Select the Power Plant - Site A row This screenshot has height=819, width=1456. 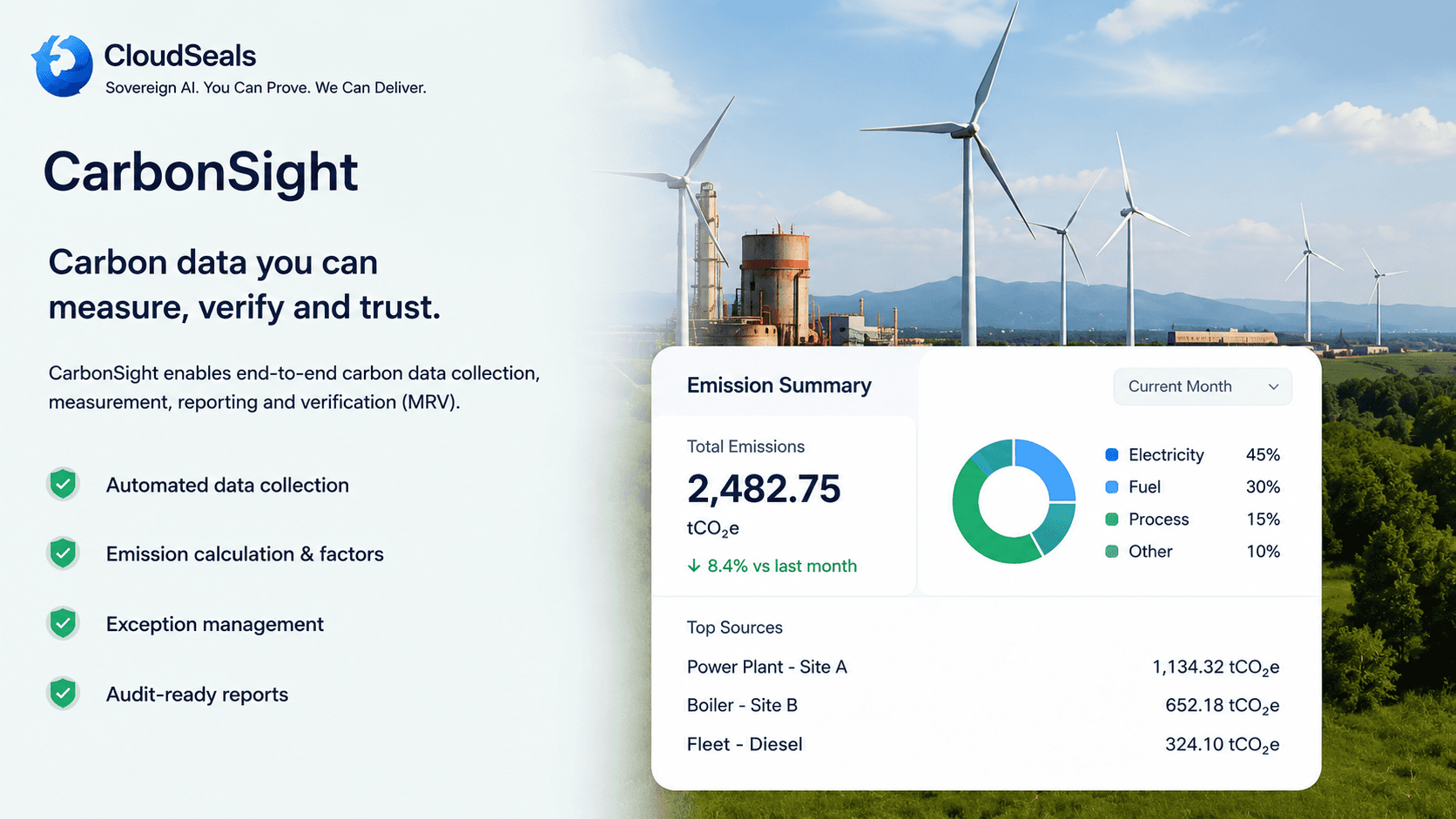(x=983, y=667)
